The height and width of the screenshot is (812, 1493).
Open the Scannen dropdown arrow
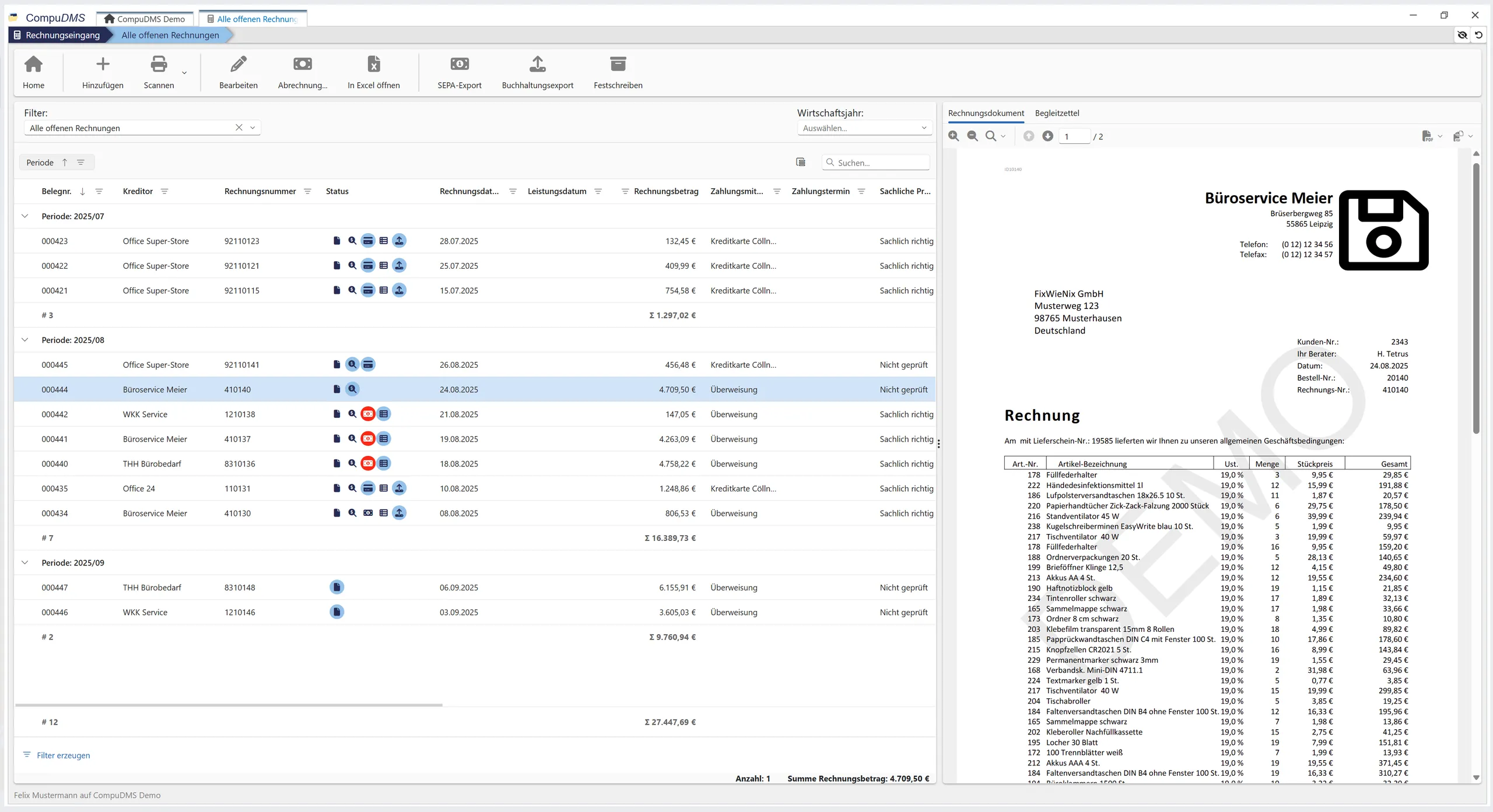[x=184, y=73]
